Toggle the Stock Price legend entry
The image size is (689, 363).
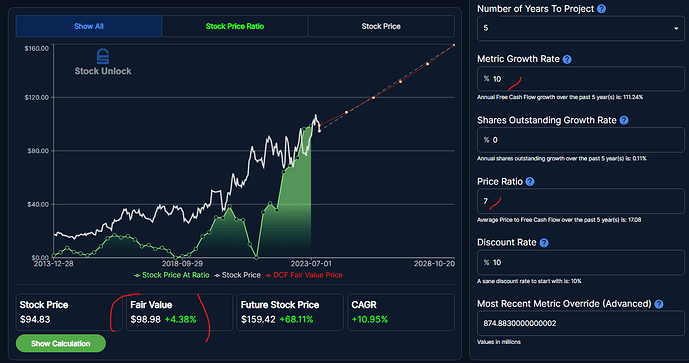tap(237, 275)
